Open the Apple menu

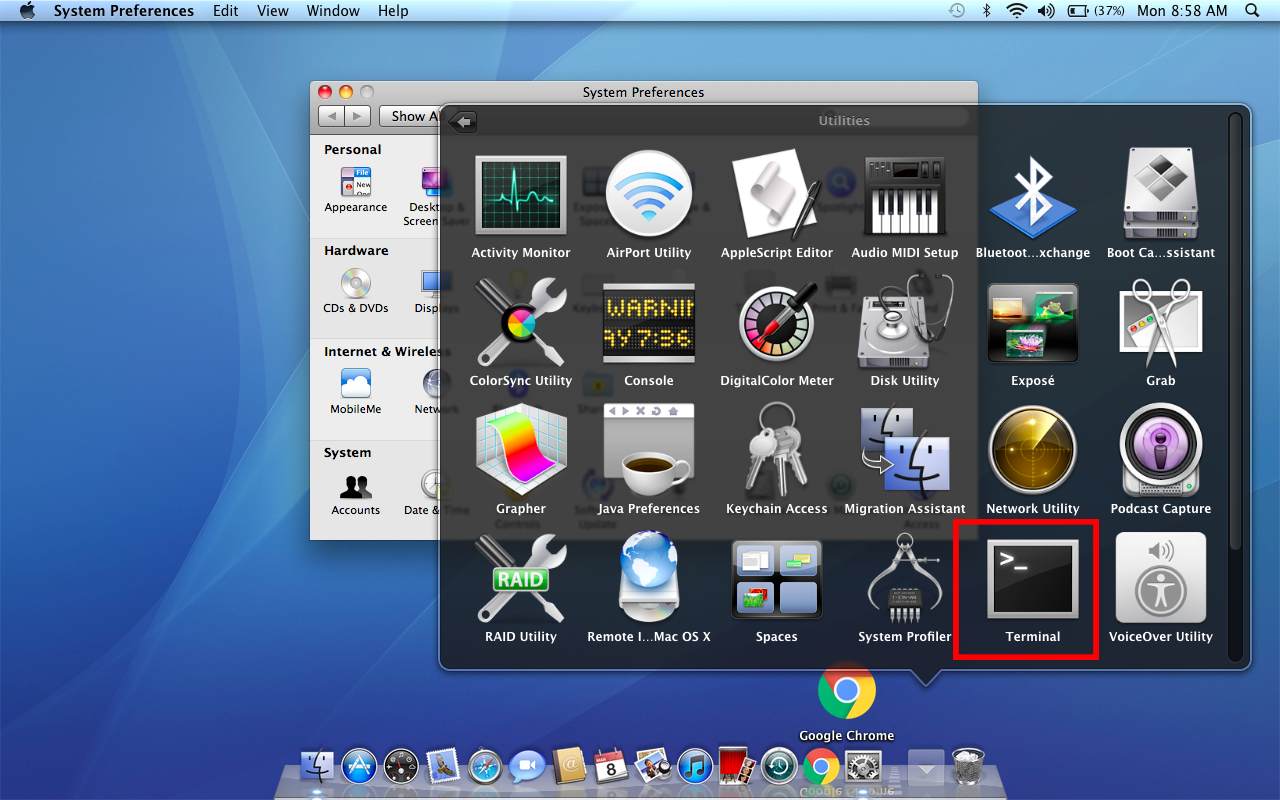tap(27, 11)
